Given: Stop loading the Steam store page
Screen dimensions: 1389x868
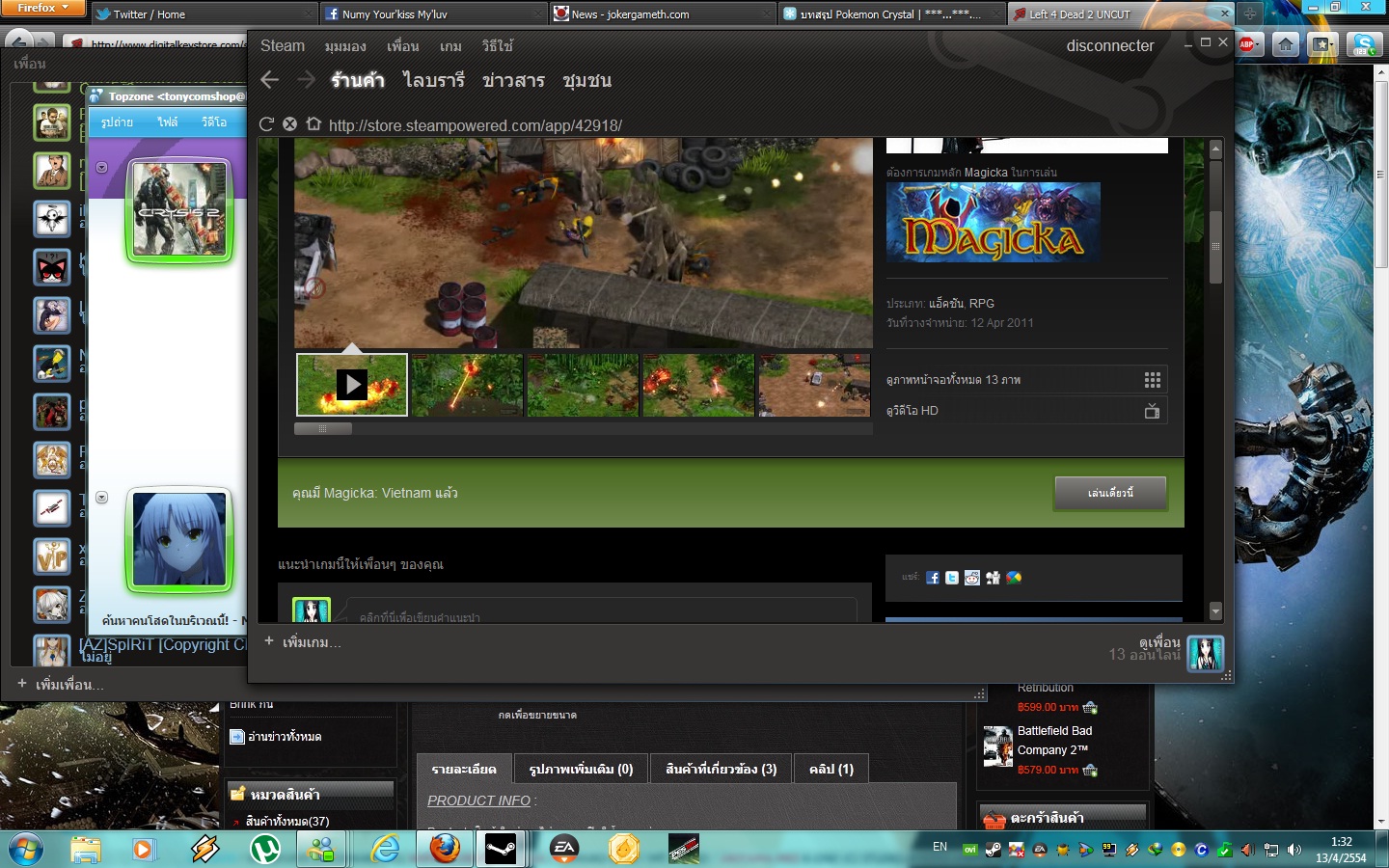Looking at the screenshot, I should point(289,124).
